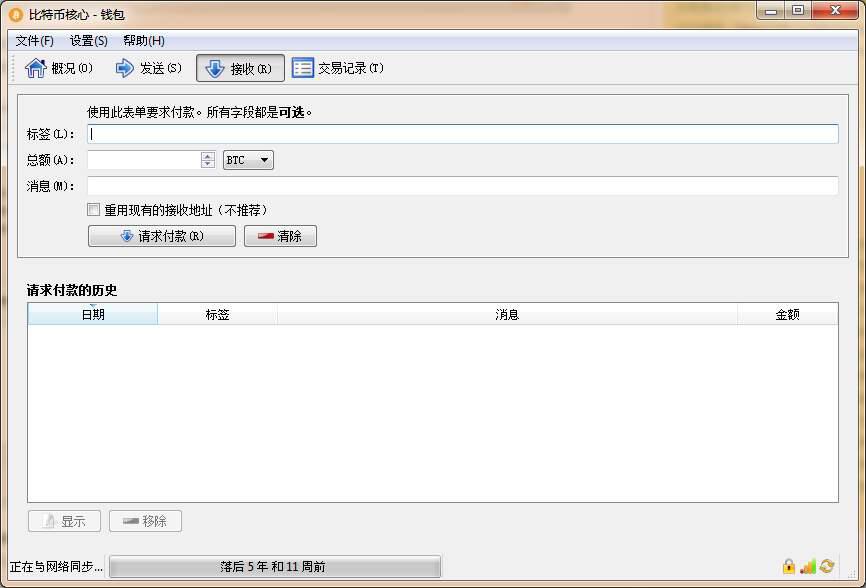Screen dimensions: 866x588
Task: Click the 请求付款 (Request payment) button
Action: [162, 236]
